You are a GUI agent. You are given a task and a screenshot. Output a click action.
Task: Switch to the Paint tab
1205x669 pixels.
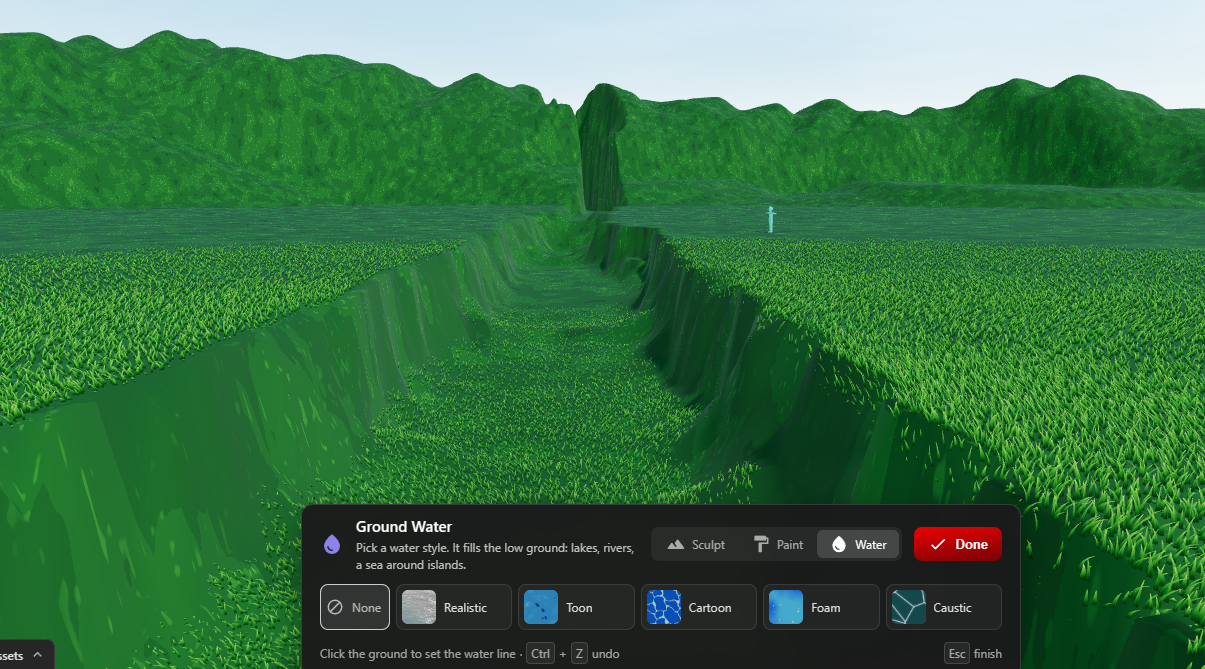(x=778, y=545)
